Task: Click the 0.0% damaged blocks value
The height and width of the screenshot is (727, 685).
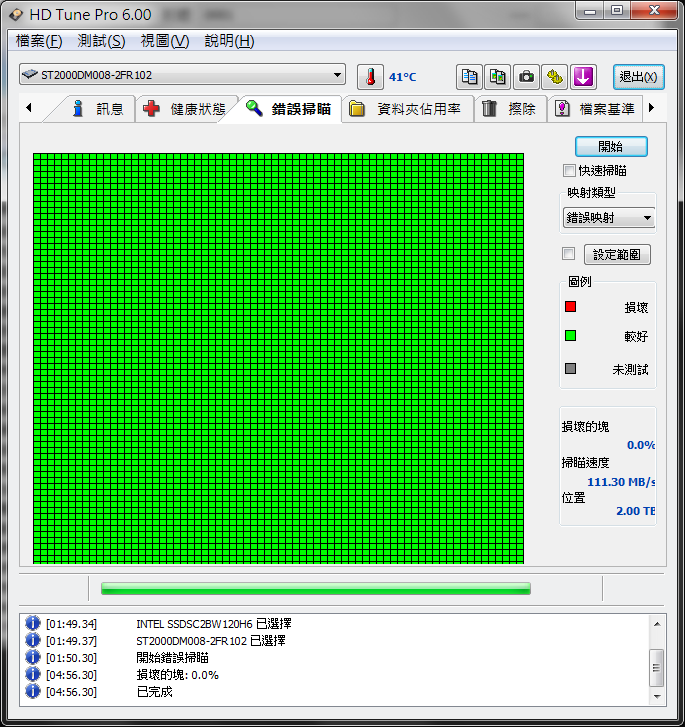Action: (640, 445)
